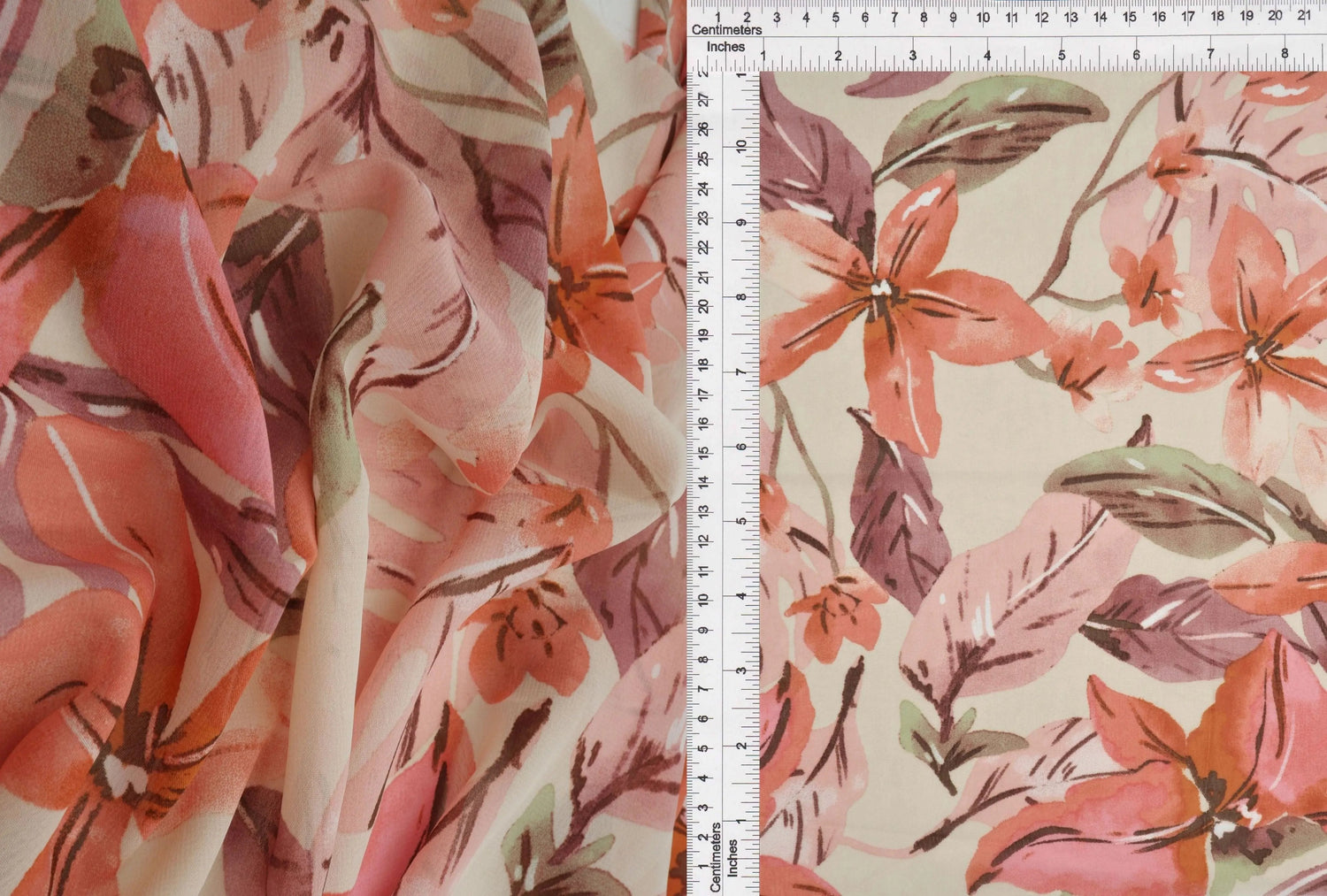Click the number 21 on the horizontal centimeter ruler
1327x896 pixels.
coord(1303,16)
